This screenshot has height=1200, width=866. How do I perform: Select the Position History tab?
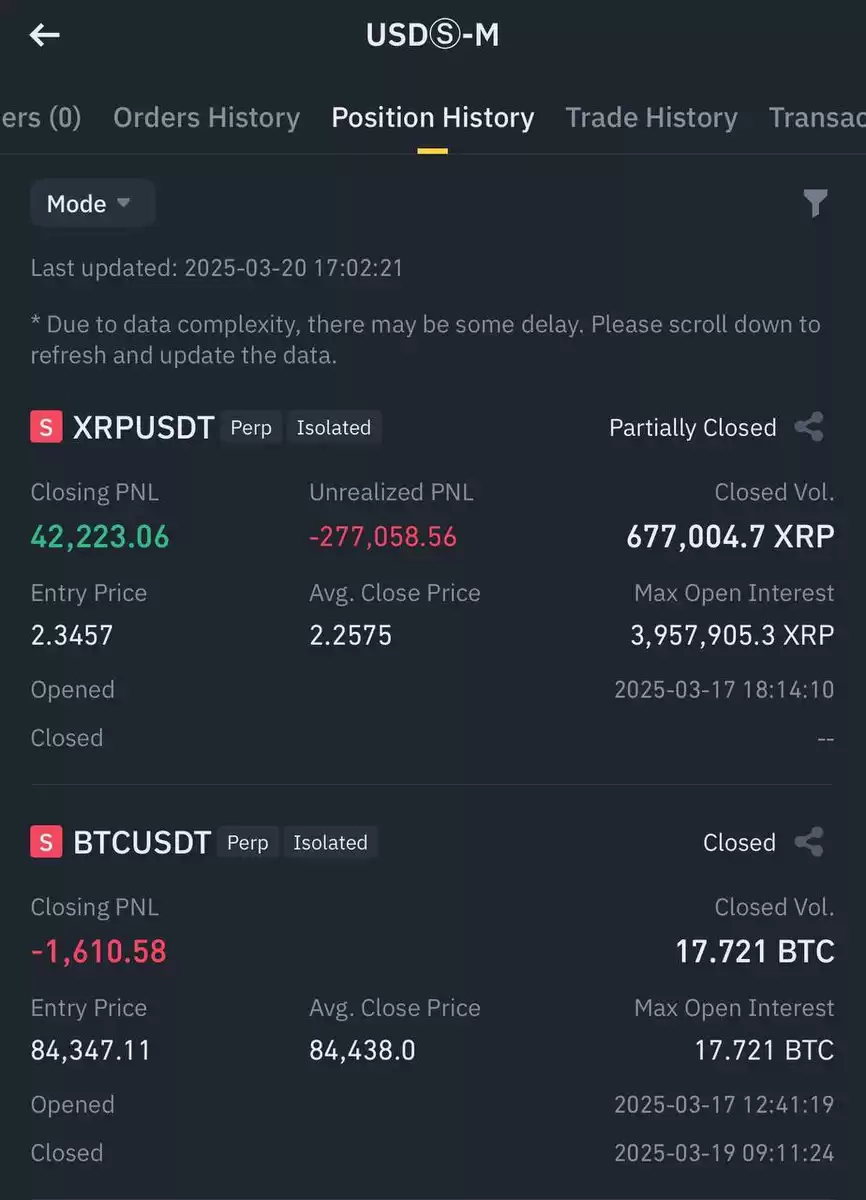(x=432, y=117)
